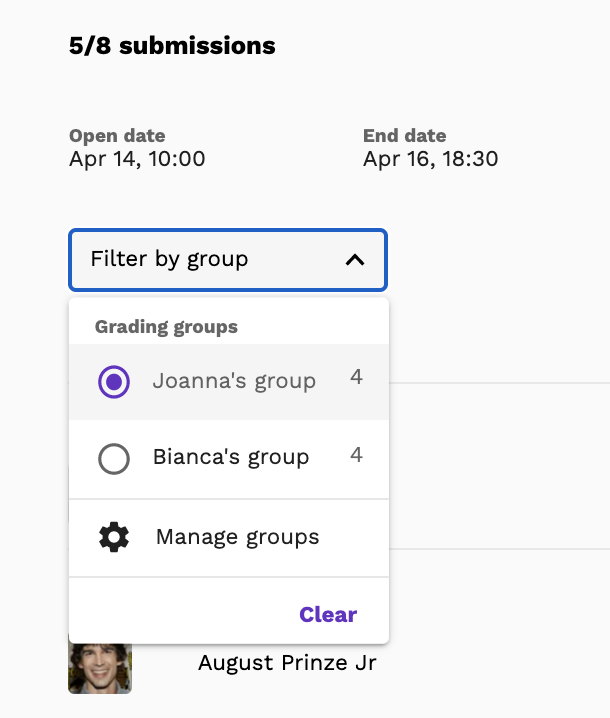Click the Filter by group label text
This screenshot has width=610, height=718.
[169, 260]
